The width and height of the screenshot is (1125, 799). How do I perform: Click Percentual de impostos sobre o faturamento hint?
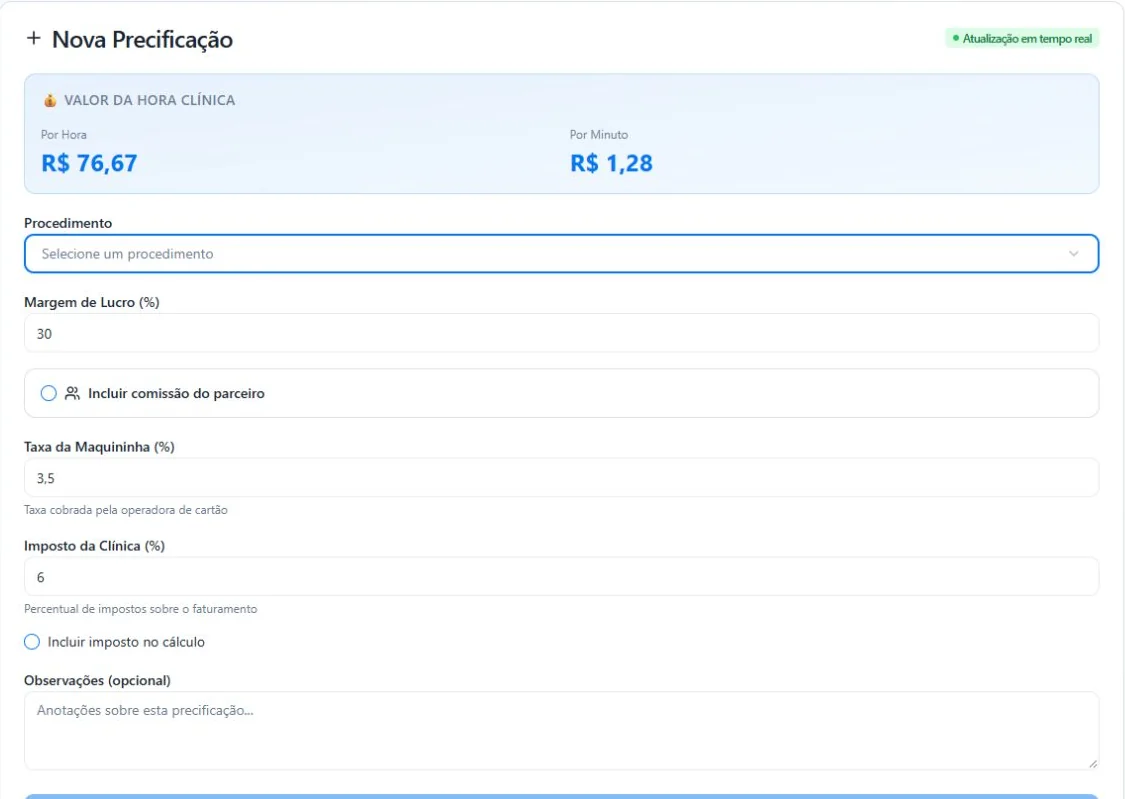(x=141, y=609)
